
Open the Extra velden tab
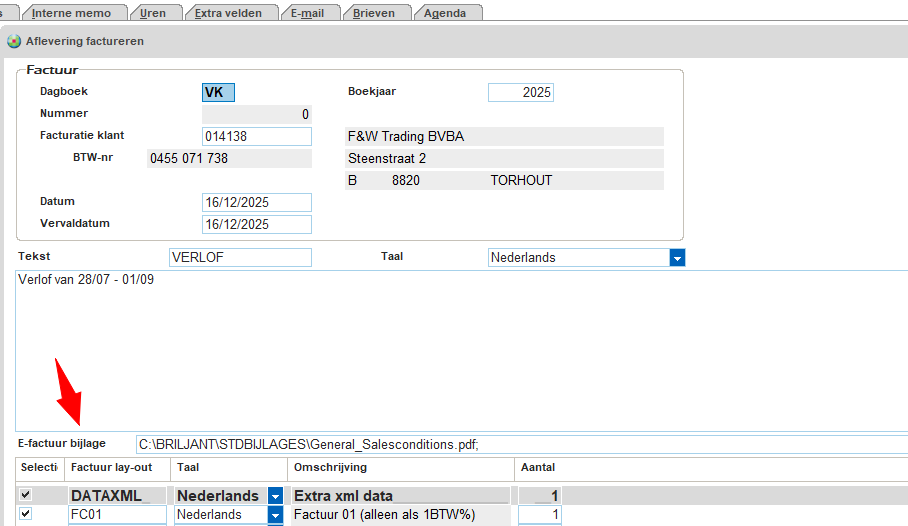tap(229, 13)
